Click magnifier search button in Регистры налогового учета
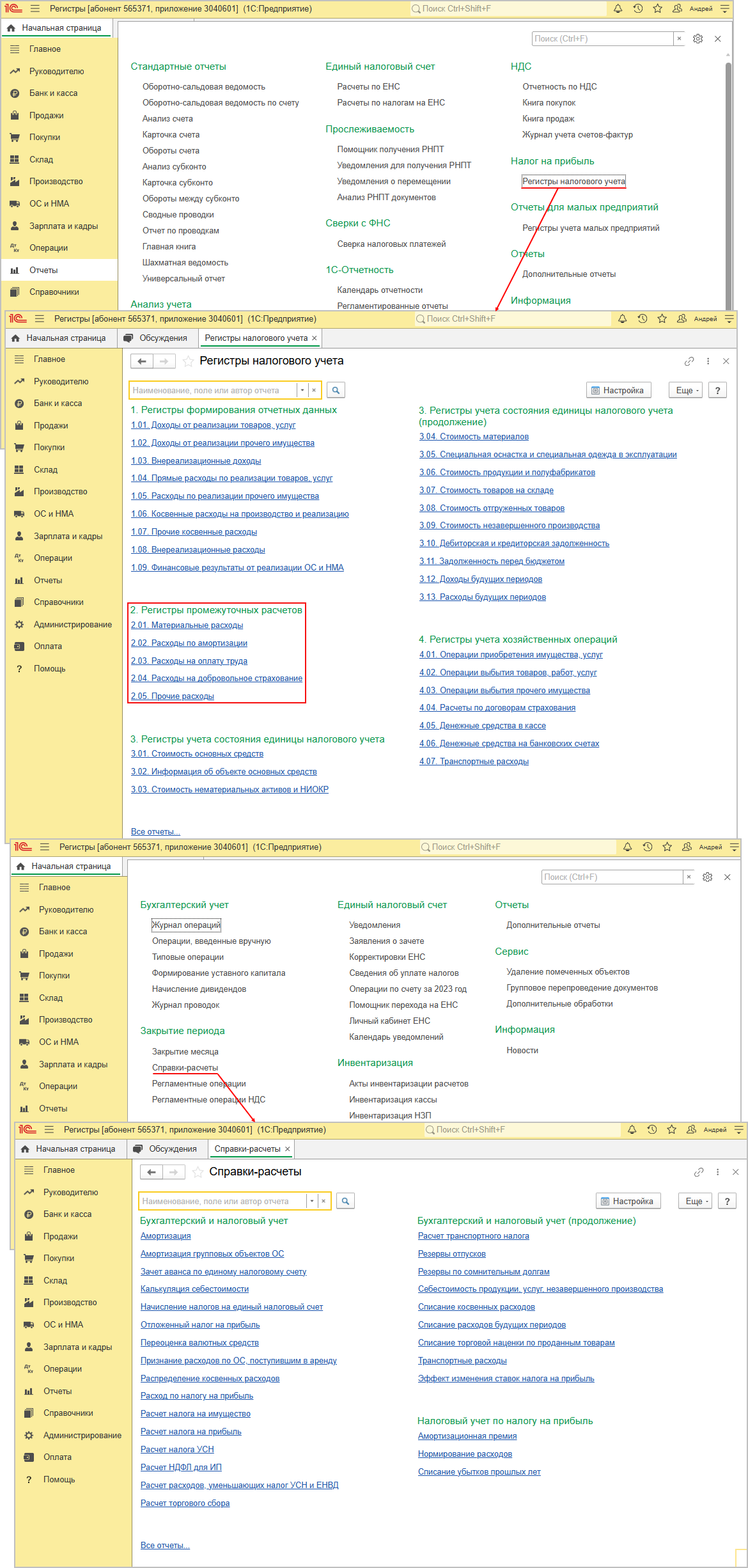The height and width of the screenshot is (1568, 748). [x=336, y=390]
